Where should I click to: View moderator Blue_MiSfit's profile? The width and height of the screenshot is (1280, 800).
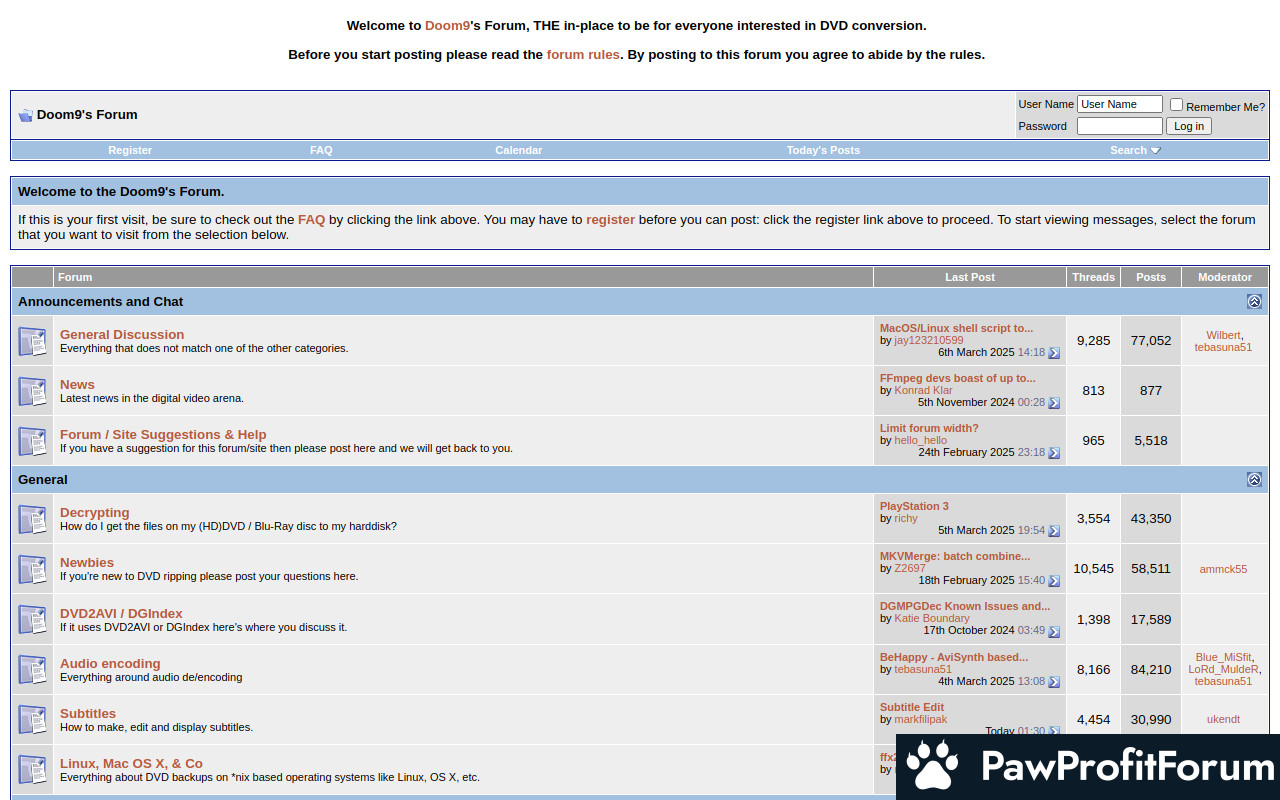[1223, 657]
